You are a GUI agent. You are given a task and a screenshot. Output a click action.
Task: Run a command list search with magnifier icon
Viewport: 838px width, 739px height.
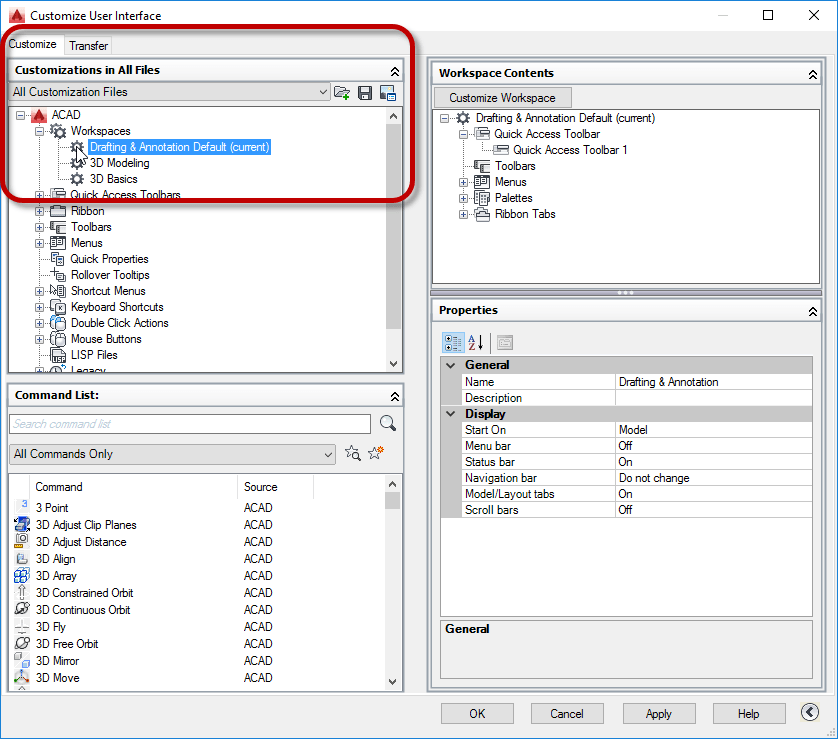click(x=386, y=423)
